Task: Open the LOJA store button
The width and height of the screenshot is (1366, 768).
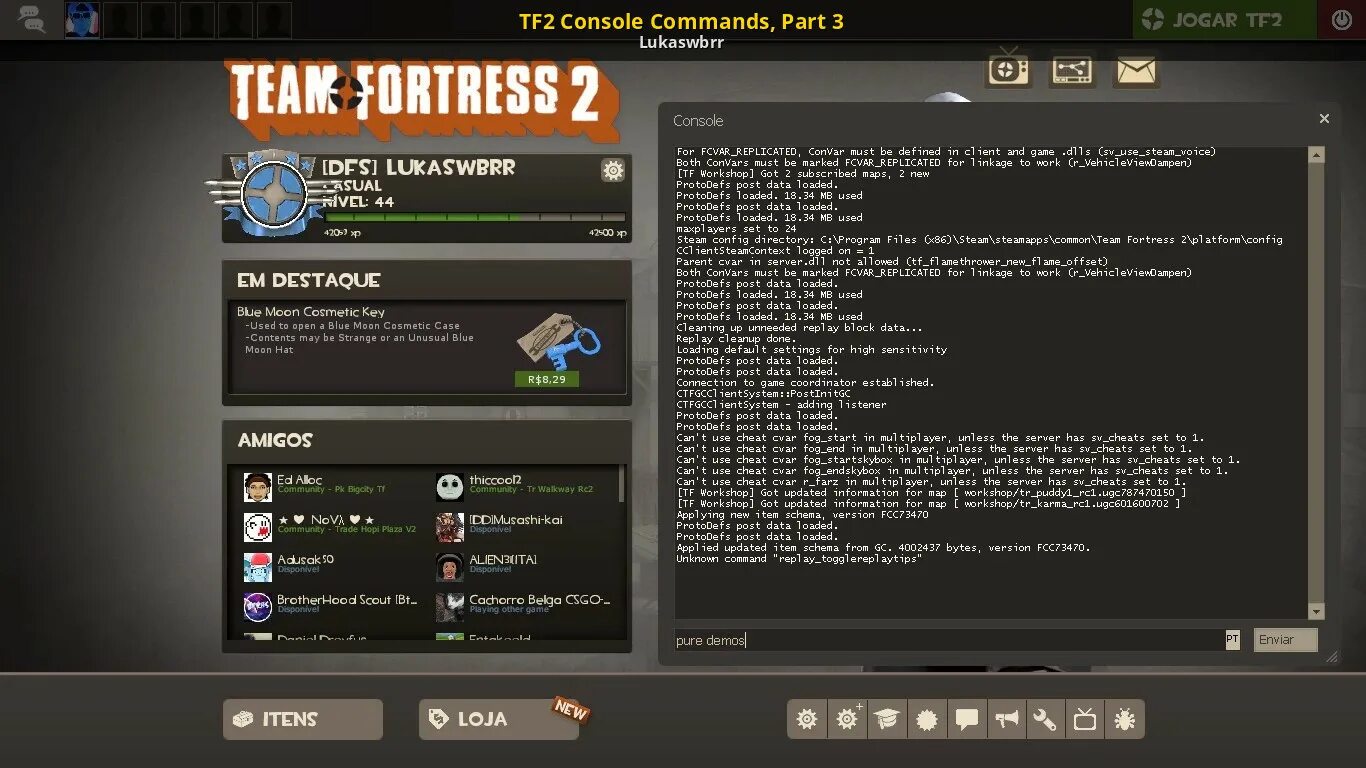Action: coord(499,719)
